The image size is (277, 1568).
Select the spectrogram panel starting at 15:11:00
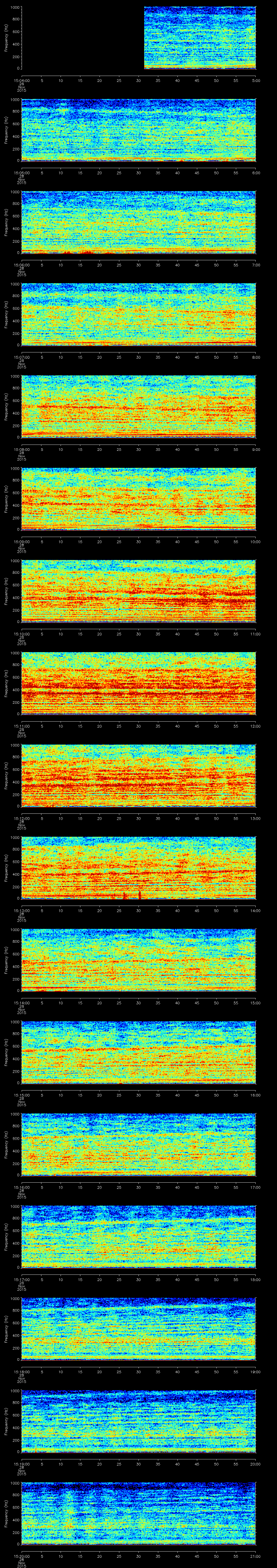tap(139, 683)
